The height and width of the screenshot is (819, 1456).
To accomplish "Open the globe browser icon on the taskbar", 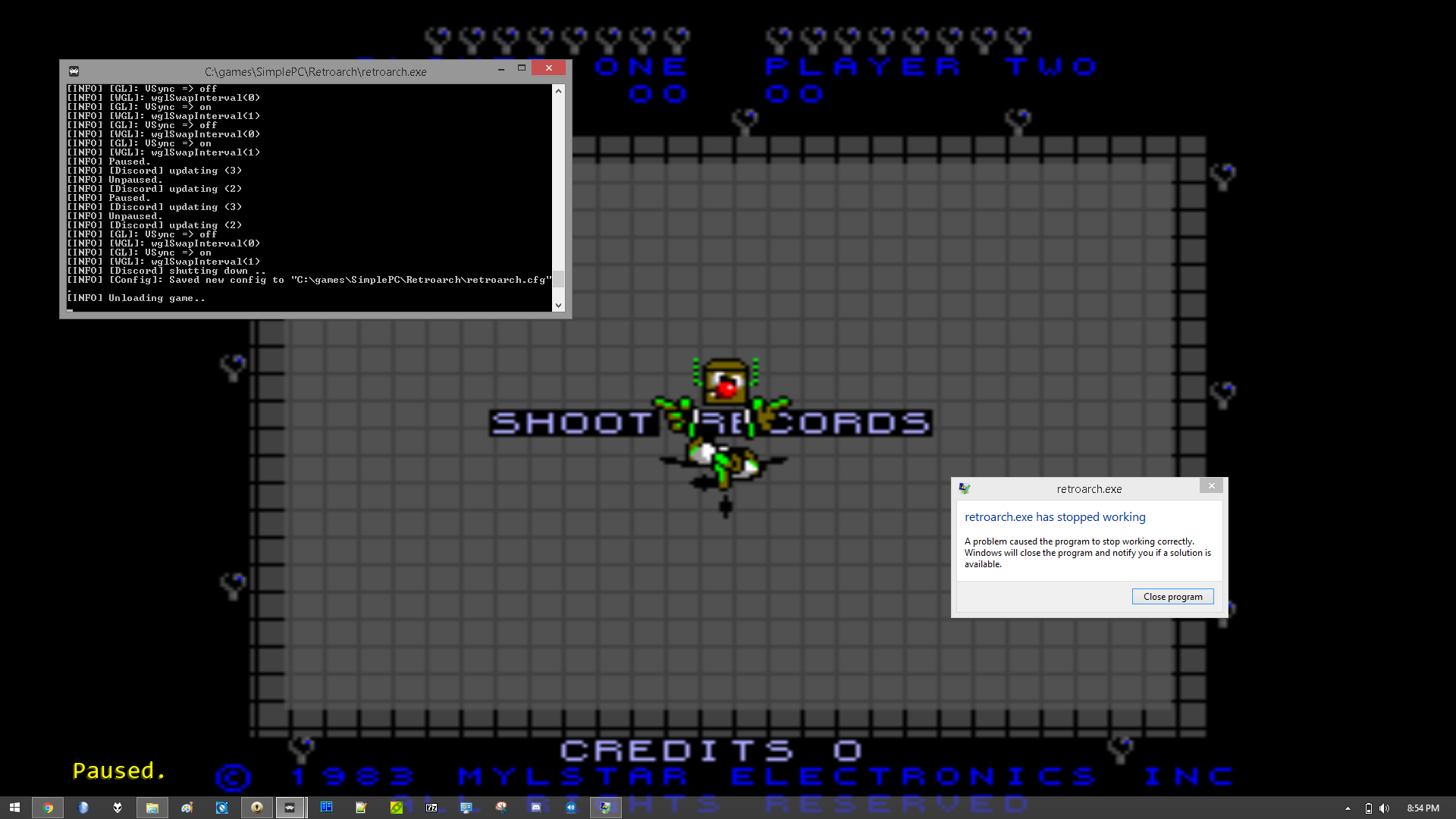I will (x=83, y=808).
